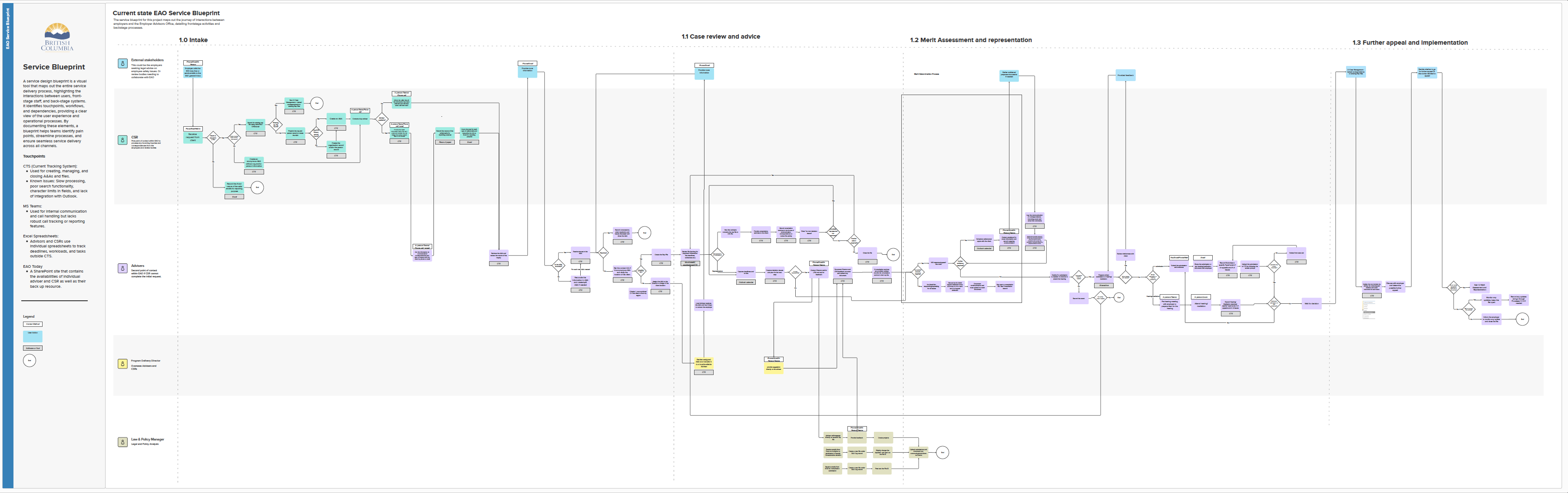Click the Contact Method legend box
This screenshot has height=493, width=1568.
coord(33,324)
